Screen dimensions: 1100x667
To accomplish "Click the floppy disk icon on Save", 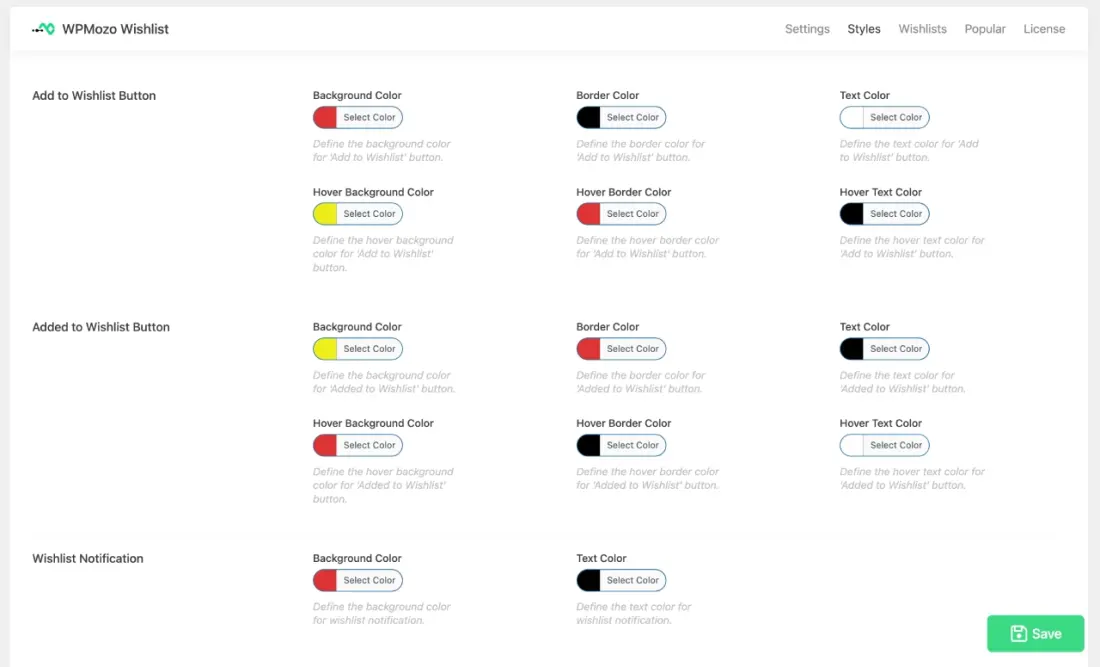I will [1019, 634].
